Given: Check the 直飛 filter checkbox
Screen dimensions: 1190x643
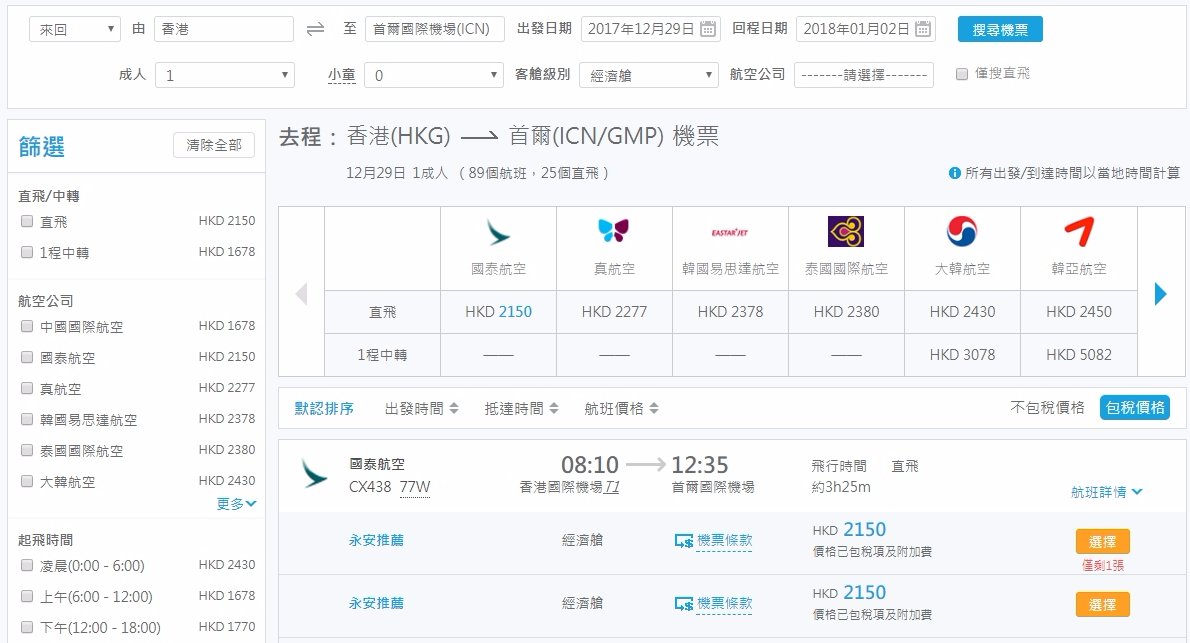Looking at the screenshot, I should (27, 221).
